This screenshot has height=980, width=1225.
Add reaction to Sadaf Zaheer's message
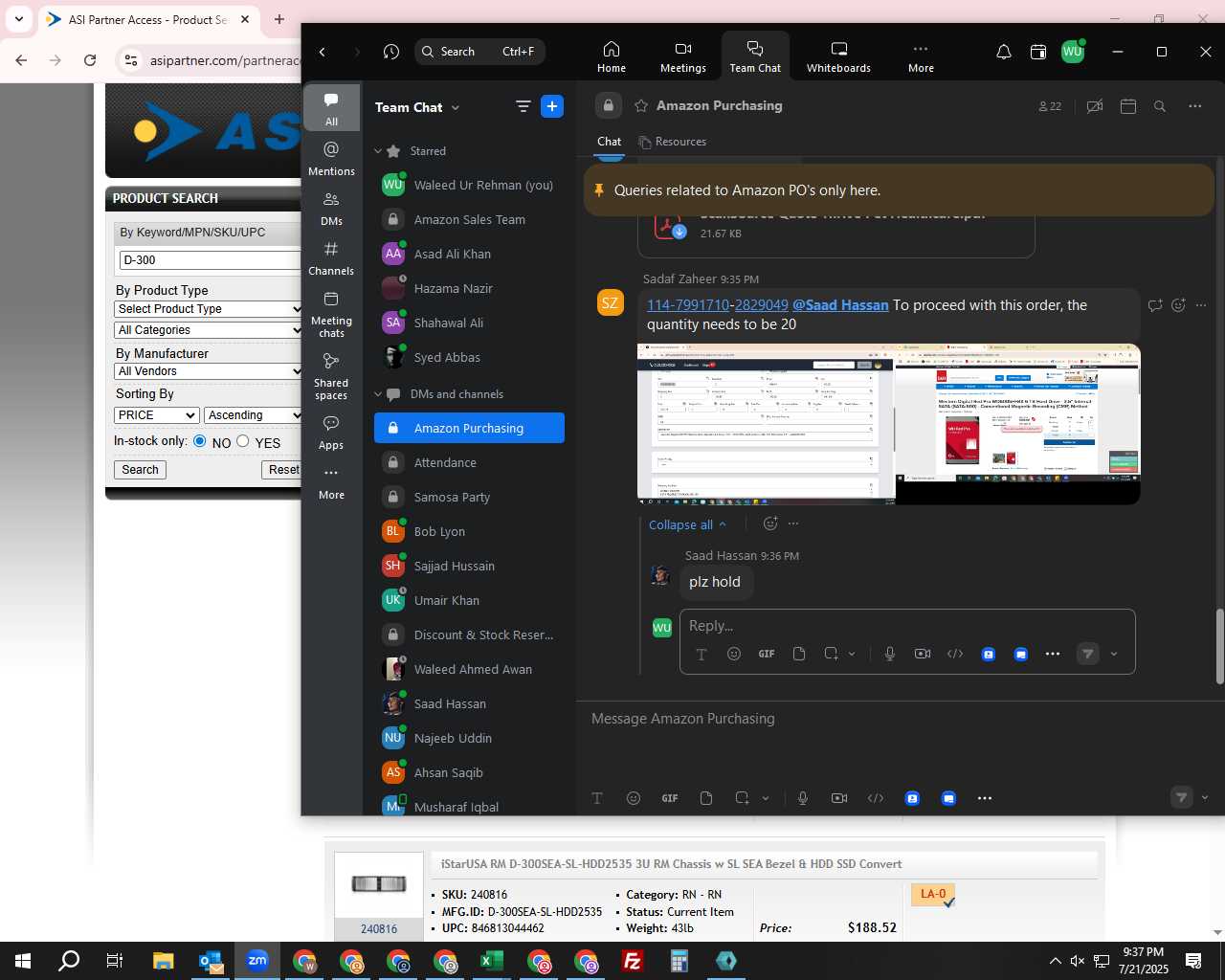(x=1178, y=305)
